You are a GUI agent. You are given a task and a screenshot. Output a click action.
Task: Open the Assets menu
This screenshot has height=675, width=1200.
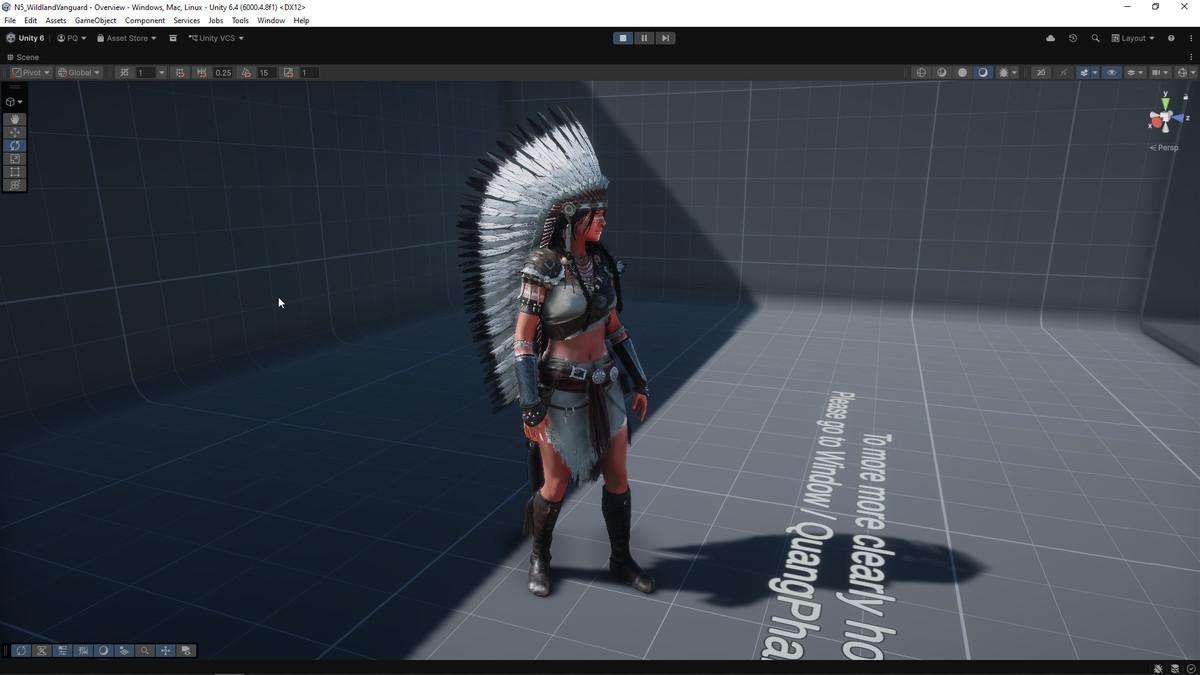[56, 20]
